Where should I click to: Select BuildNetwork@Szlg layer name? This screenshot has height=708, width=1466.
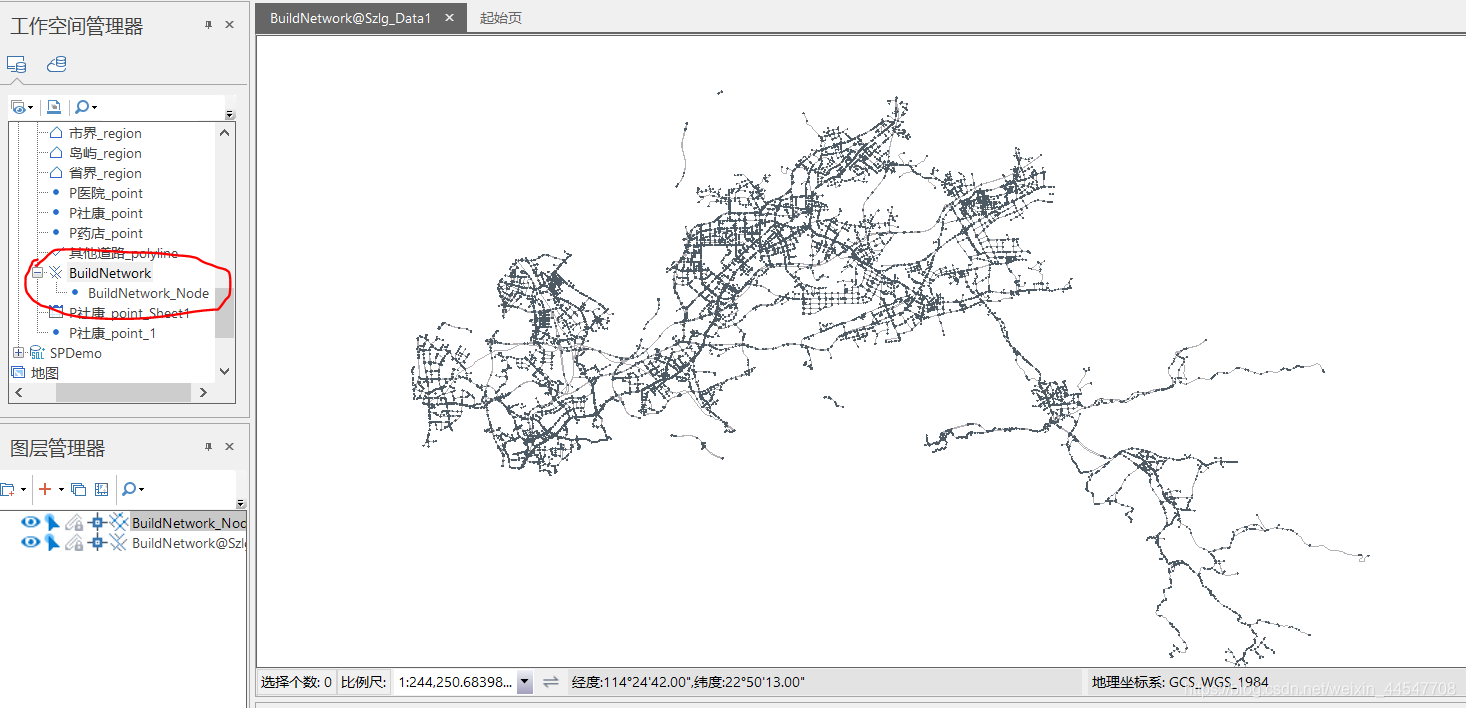189,542
